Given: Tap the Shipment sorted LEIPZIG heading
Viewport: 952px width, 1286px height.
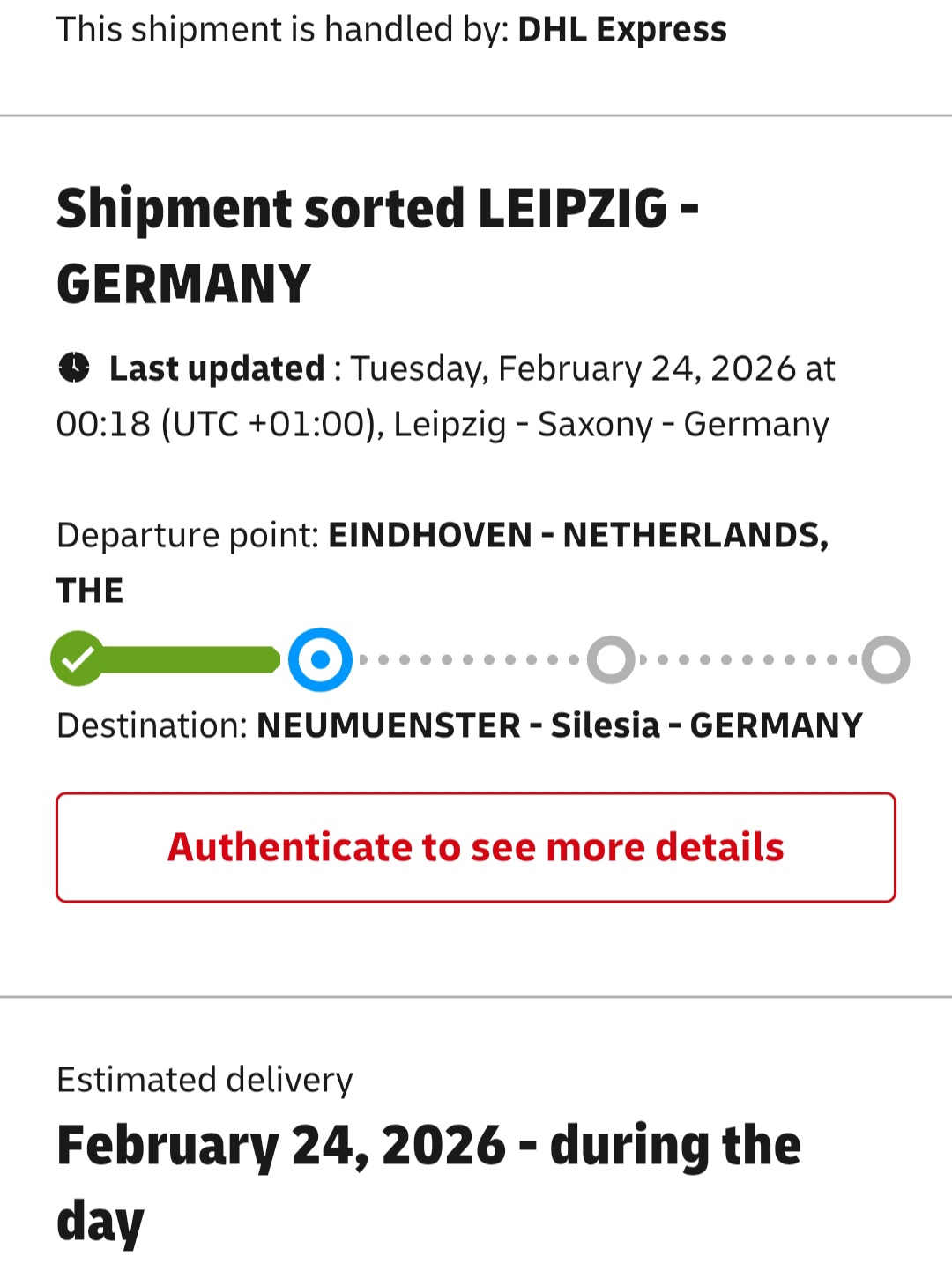Looking at the screenshot, I should [377, 245].
